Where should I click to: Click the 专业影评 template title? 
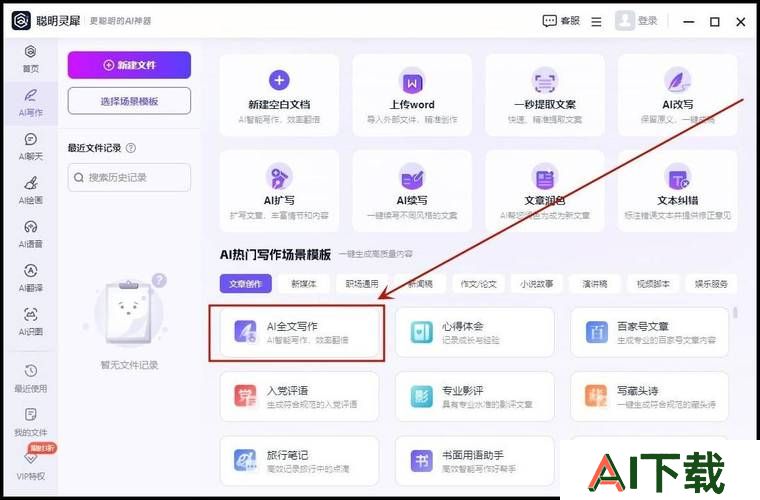(x=462, y=391)
